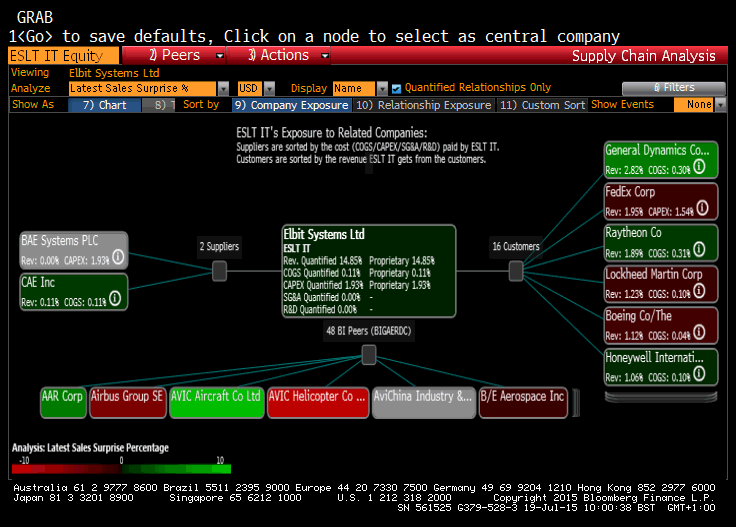Click the Latest Sales Surprise % field
Viewport: 736px width, 527px height.
point(143,88)
